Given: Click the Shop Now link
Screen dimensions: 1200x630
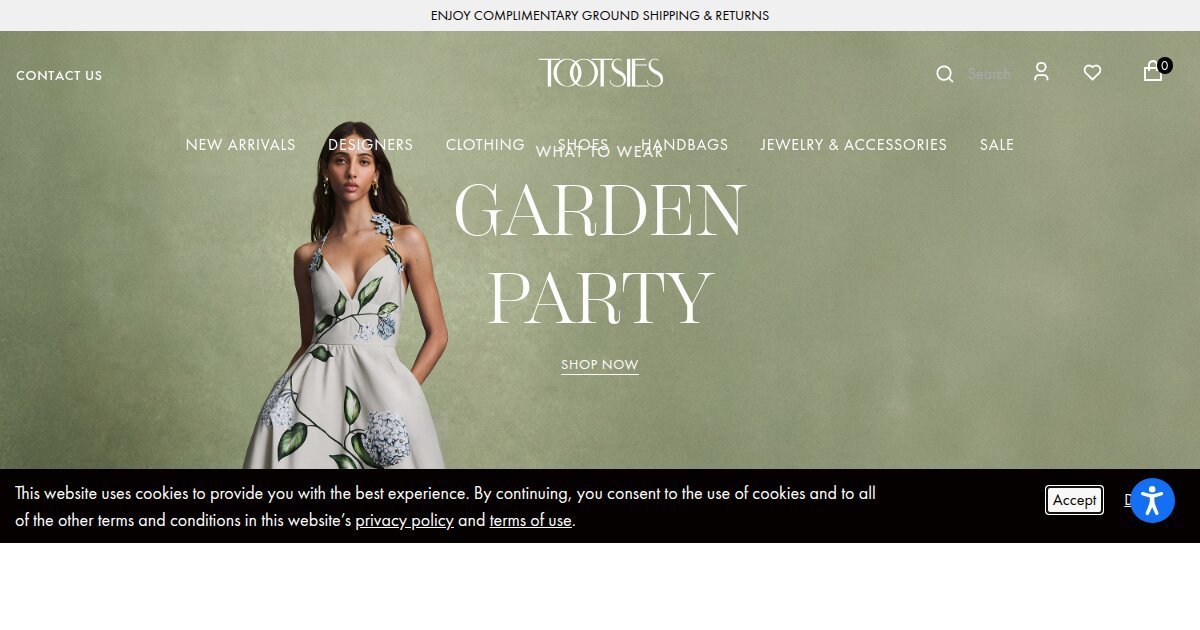Looking at the screenshot, I should [599, 365].
